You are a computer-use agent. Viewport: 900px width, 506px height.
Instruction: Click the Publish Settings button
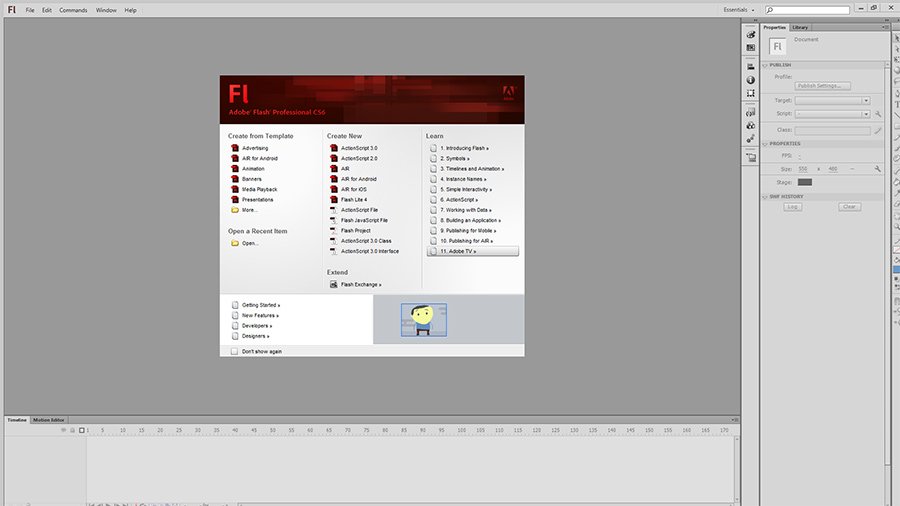[823, 86]
